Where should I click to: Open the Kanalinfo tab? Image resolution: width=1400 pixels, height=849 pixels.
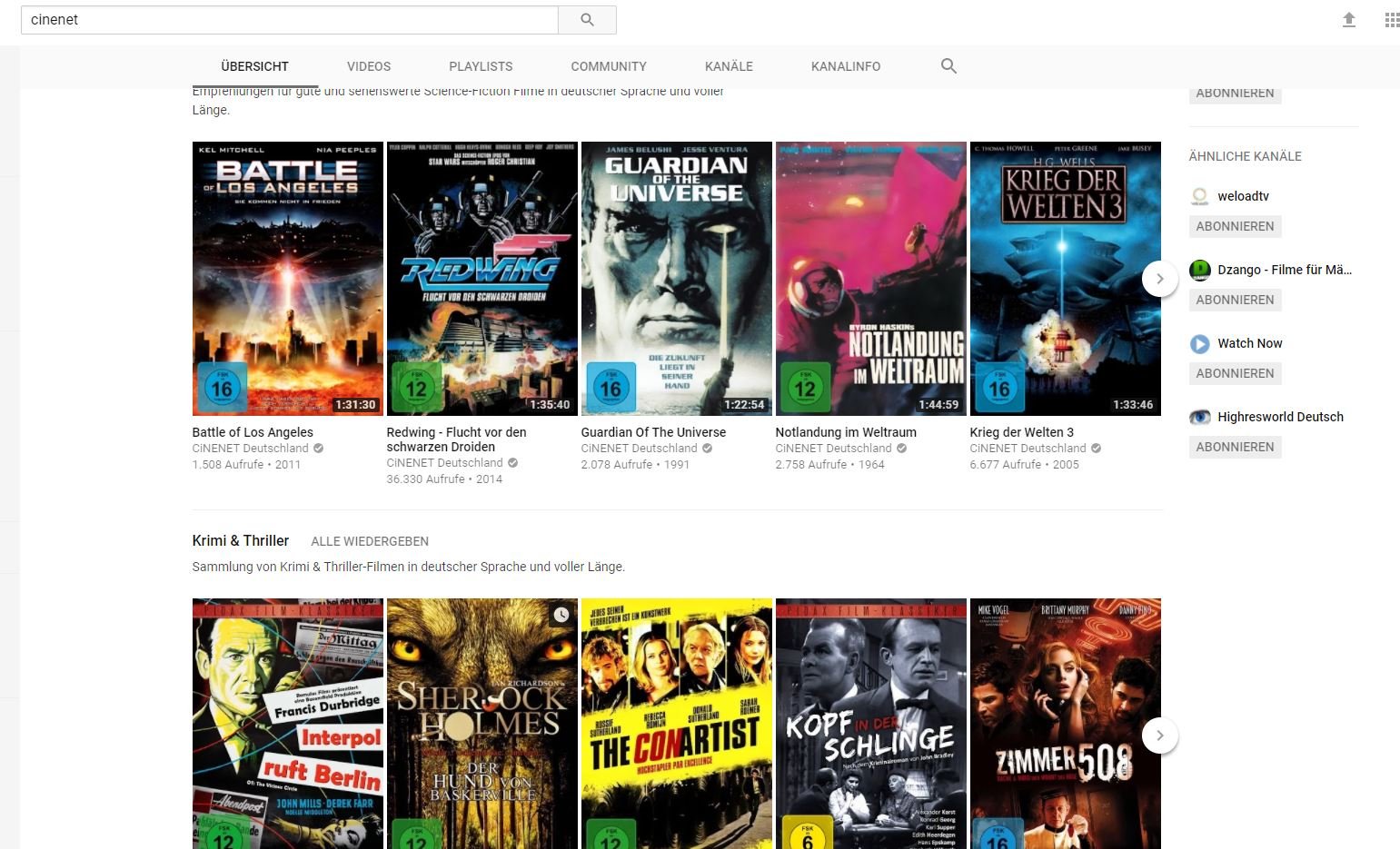[x=846, y=66]
